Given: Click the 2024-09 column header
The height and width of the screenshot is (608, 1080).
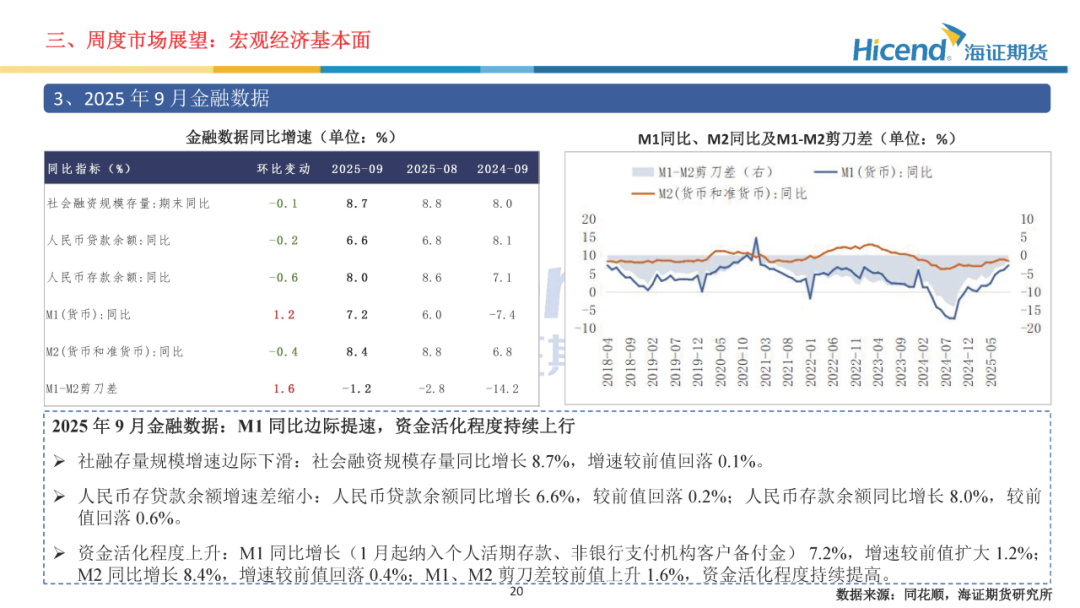Looking at the screenshot, I should [502, 169].
